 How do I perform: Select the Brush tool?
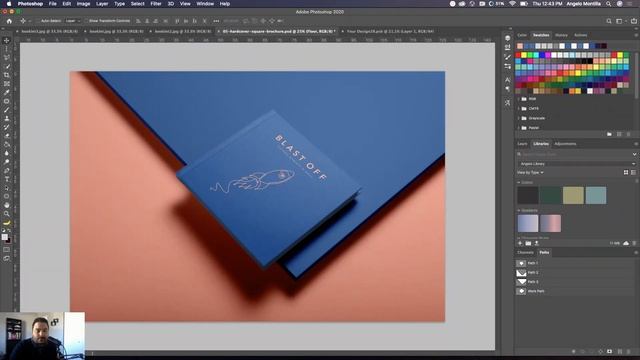point(7,110)
